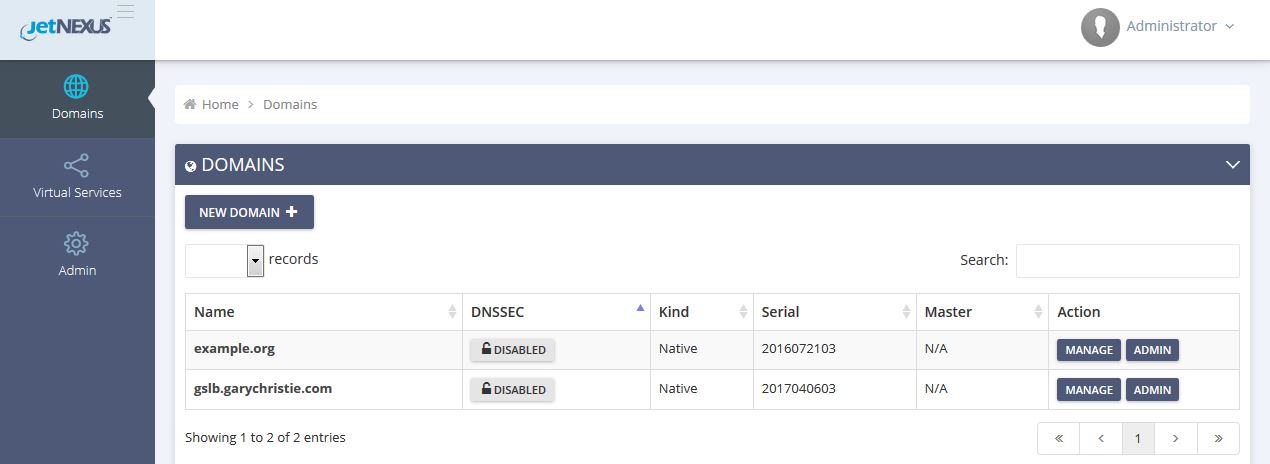Toggle the hamburger sidebar menu icon
1270x464 pixels.
(x=126, y=12)
